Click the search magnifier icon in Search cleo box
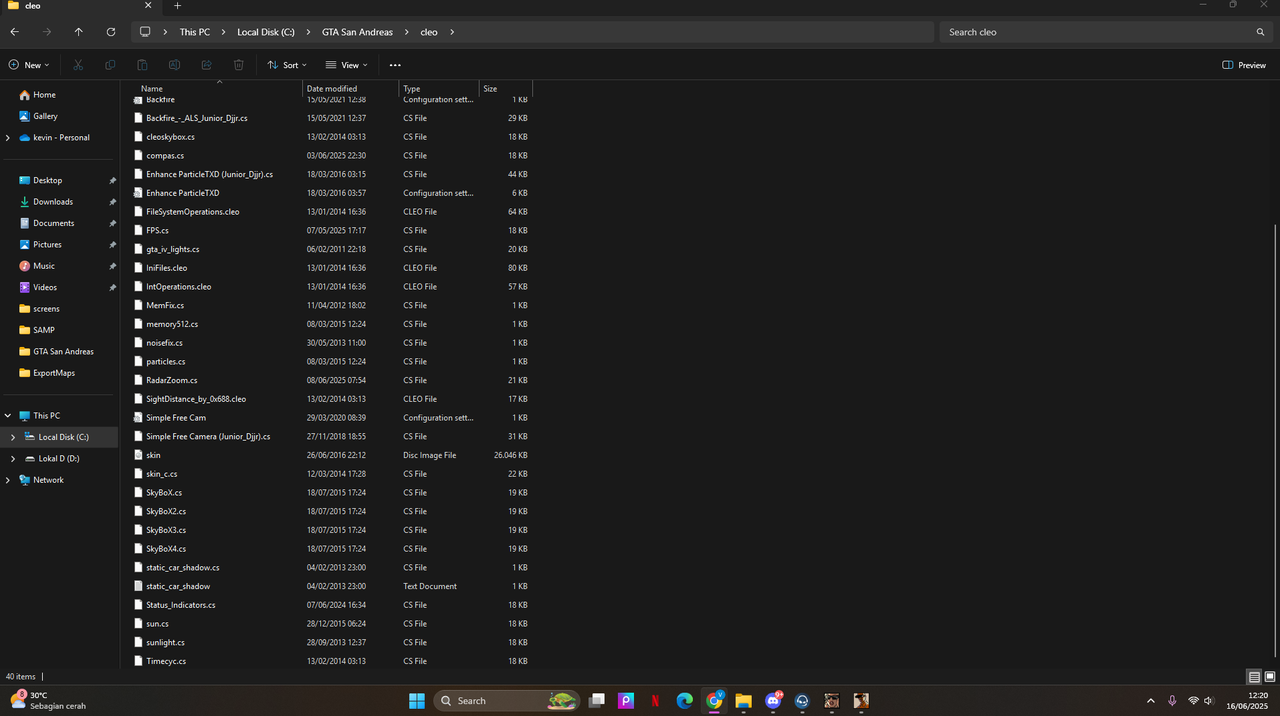1280x716 pixels. pyautogui.click(x=1260, y=32)
